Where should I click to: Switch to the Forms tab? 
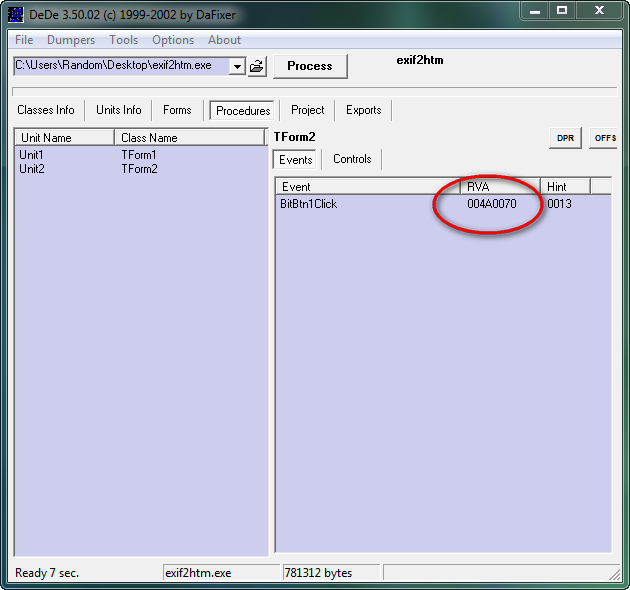click(177, 110)
